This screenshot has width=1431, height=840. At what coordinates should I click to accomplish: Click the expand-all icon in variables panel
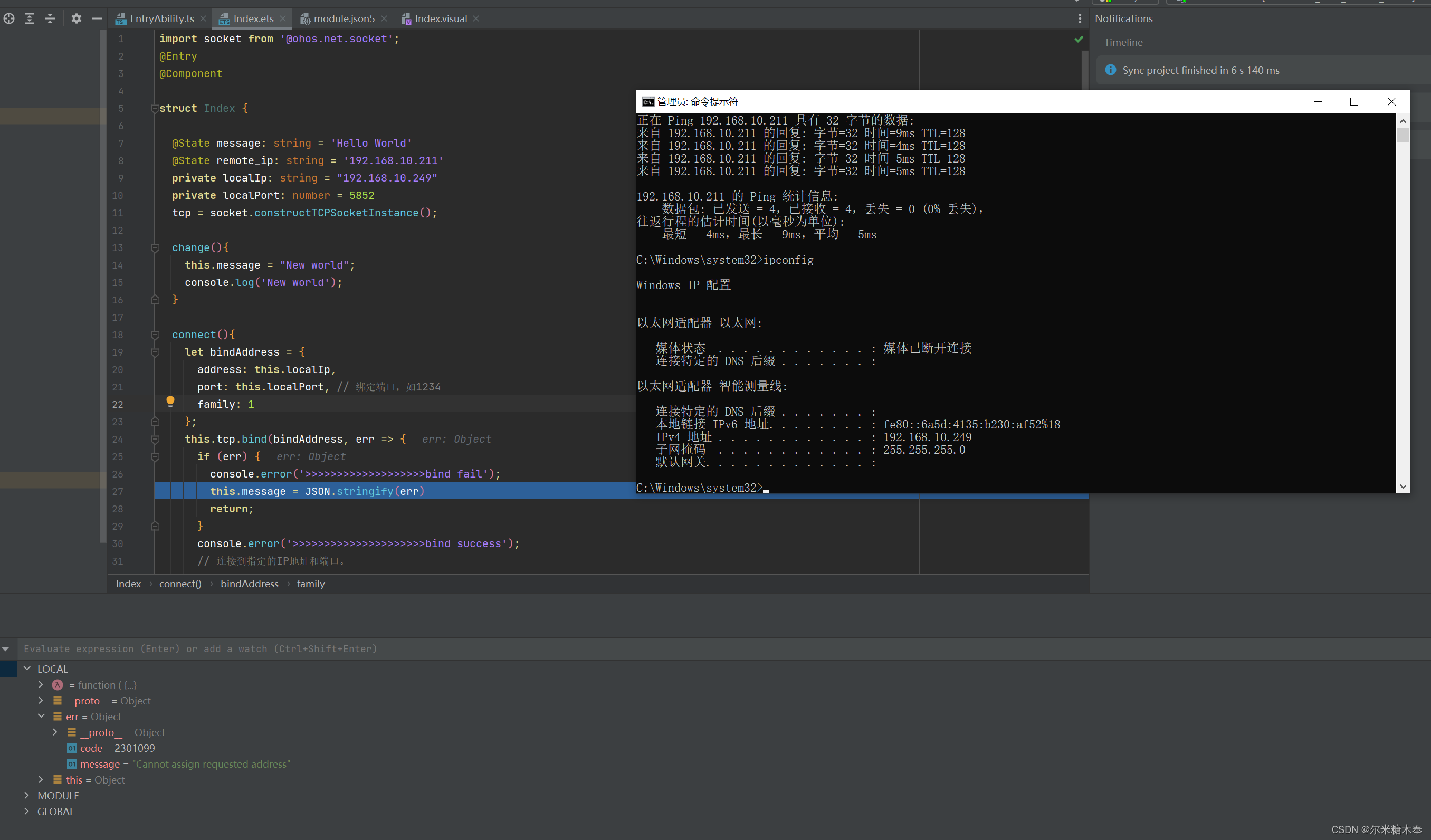[29, 19]
